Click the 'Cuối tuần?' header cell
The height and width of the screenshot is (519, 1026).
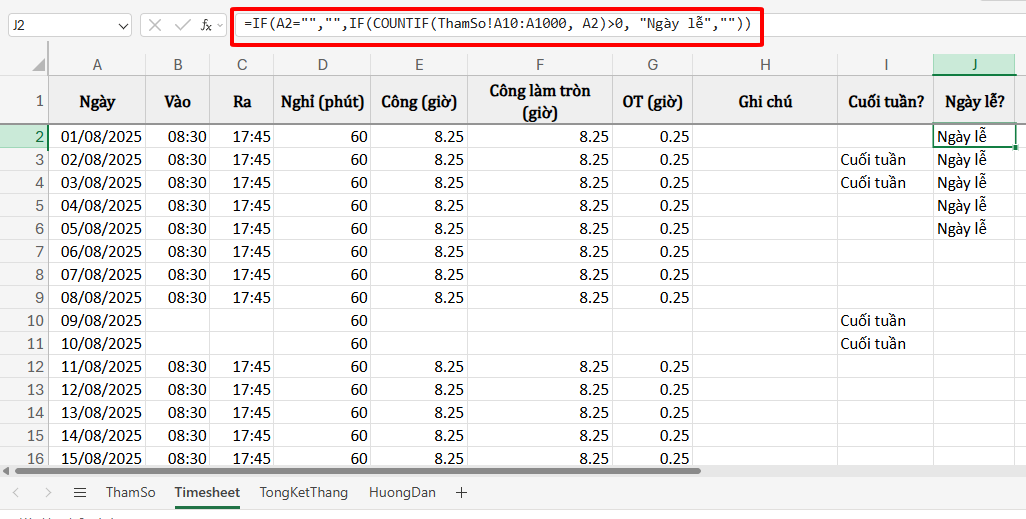coord(885,101)
